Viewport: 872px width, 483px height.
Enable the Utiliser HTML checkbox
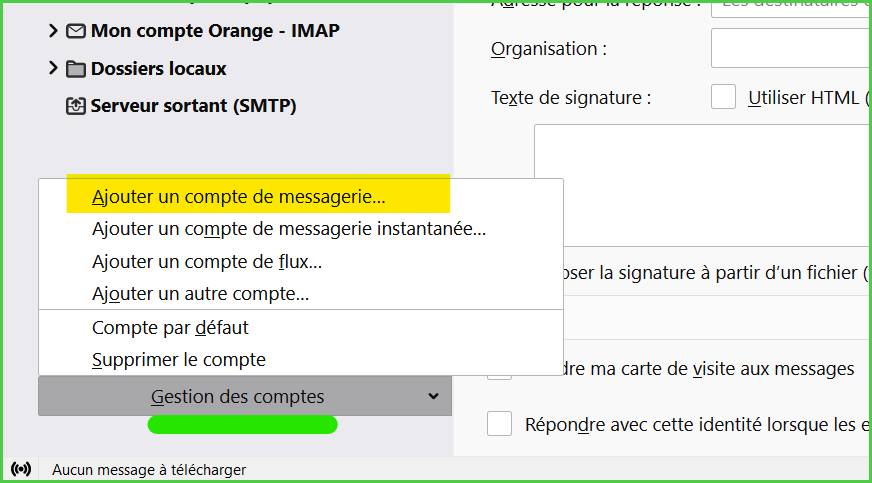click(723, 97)
